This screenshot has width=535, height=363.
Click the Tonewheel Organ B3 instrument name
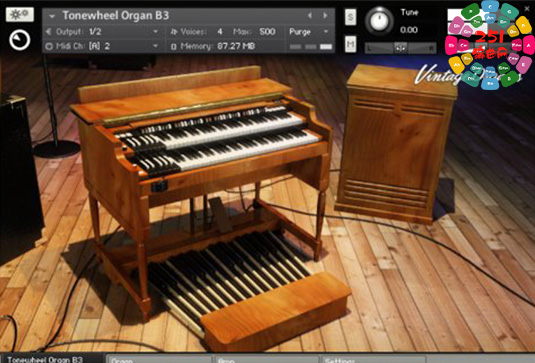pyautogui.click(x=115, y=15)
